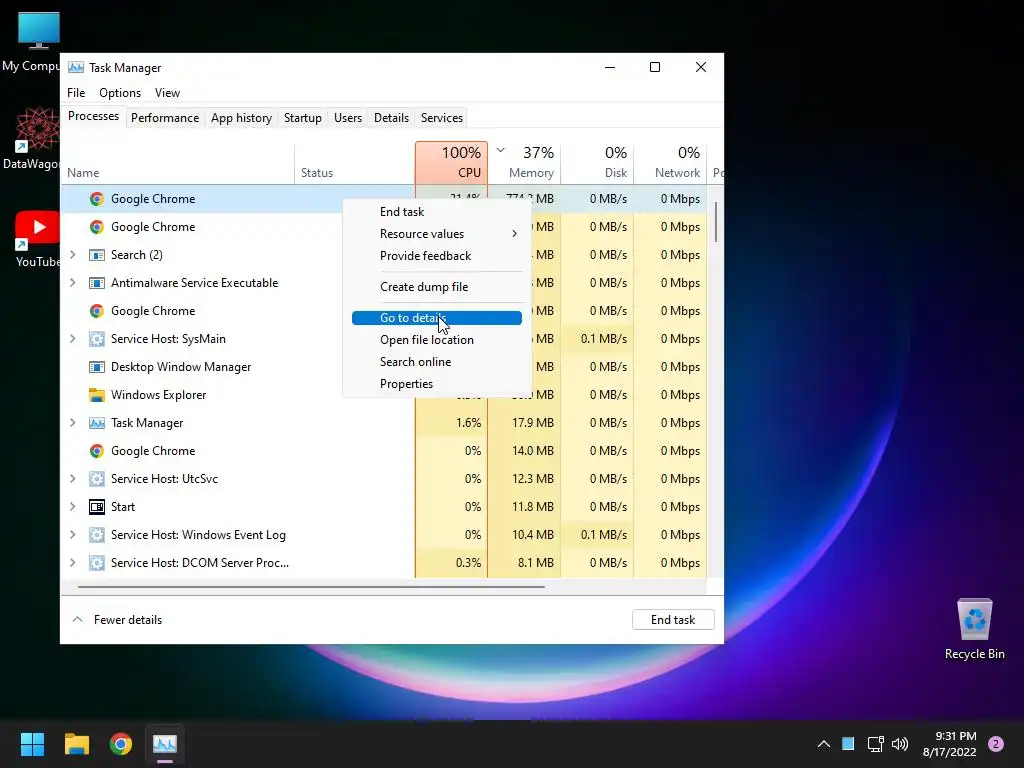The height and width of the screenshot is (768, 1024).
Task: Click the Start process icon
Action: pyautogui.click(x=97, y=507)
